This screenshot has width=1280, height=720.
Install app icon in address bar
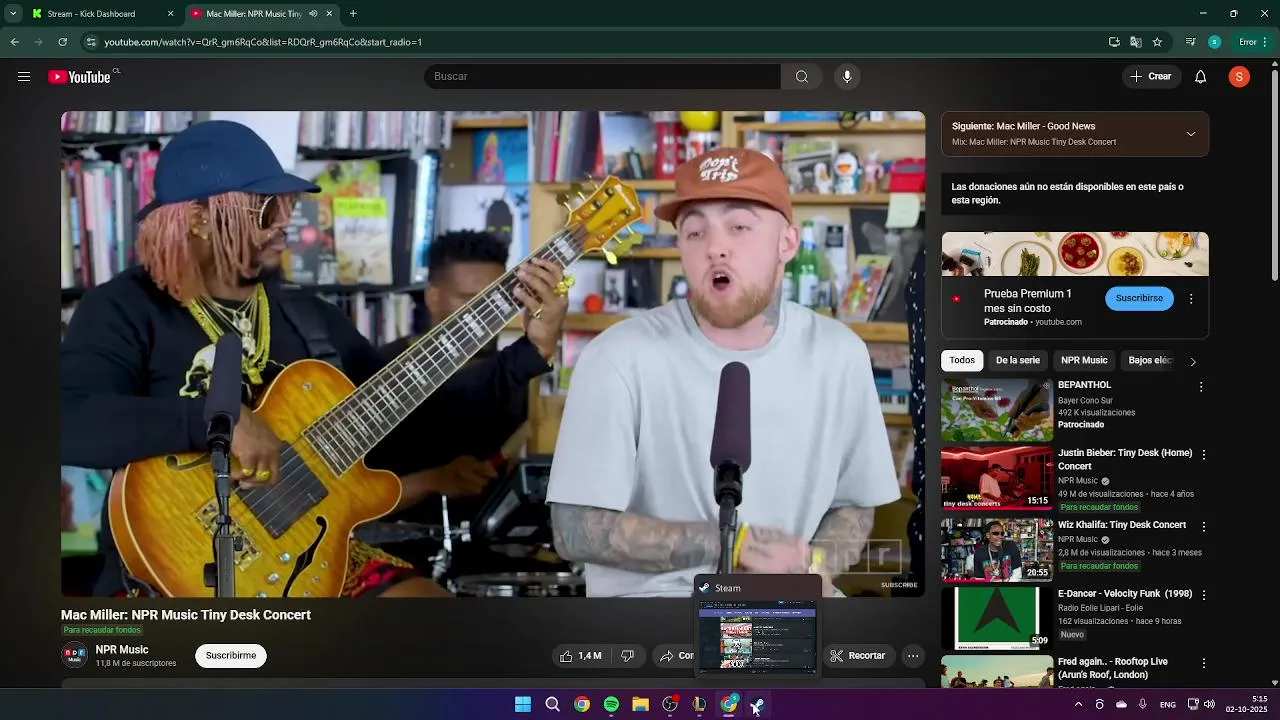point(1114,42)
